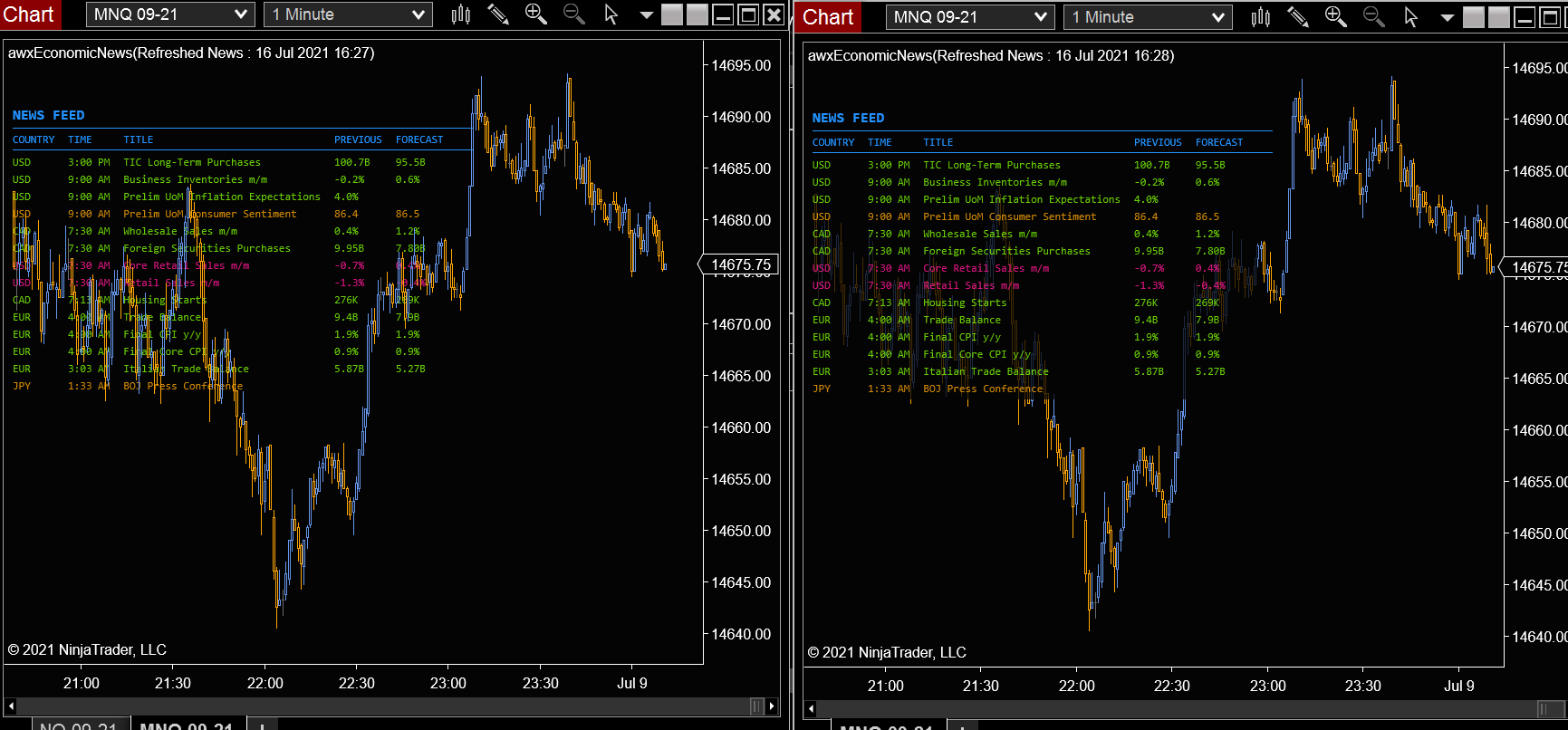The width and height of the screenshot is (1568, 730).
Task: Open the MNQ 09-21 instrument dropdown in right chart
Action: [x=970, y=17]
